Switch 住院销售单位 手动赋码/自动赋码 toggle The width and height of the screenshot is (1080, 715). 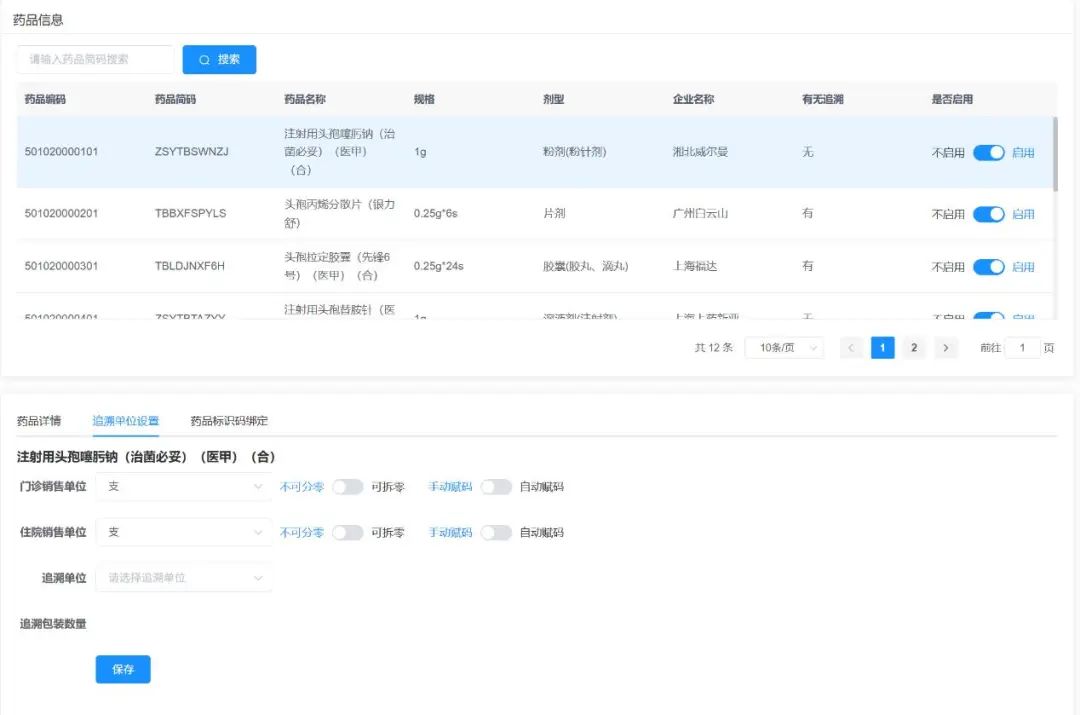pyautogui.click(x=496, y=532)
